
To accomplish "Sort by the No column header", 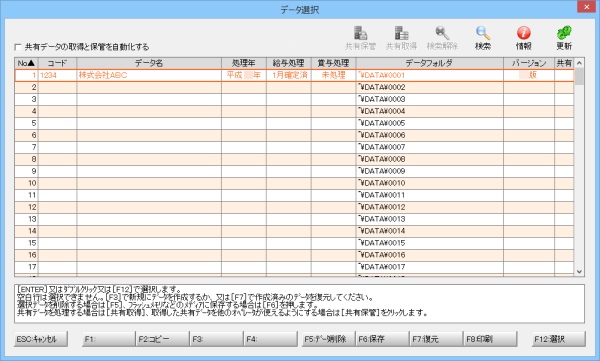I will pyautogui.click(x=26, y=63).
